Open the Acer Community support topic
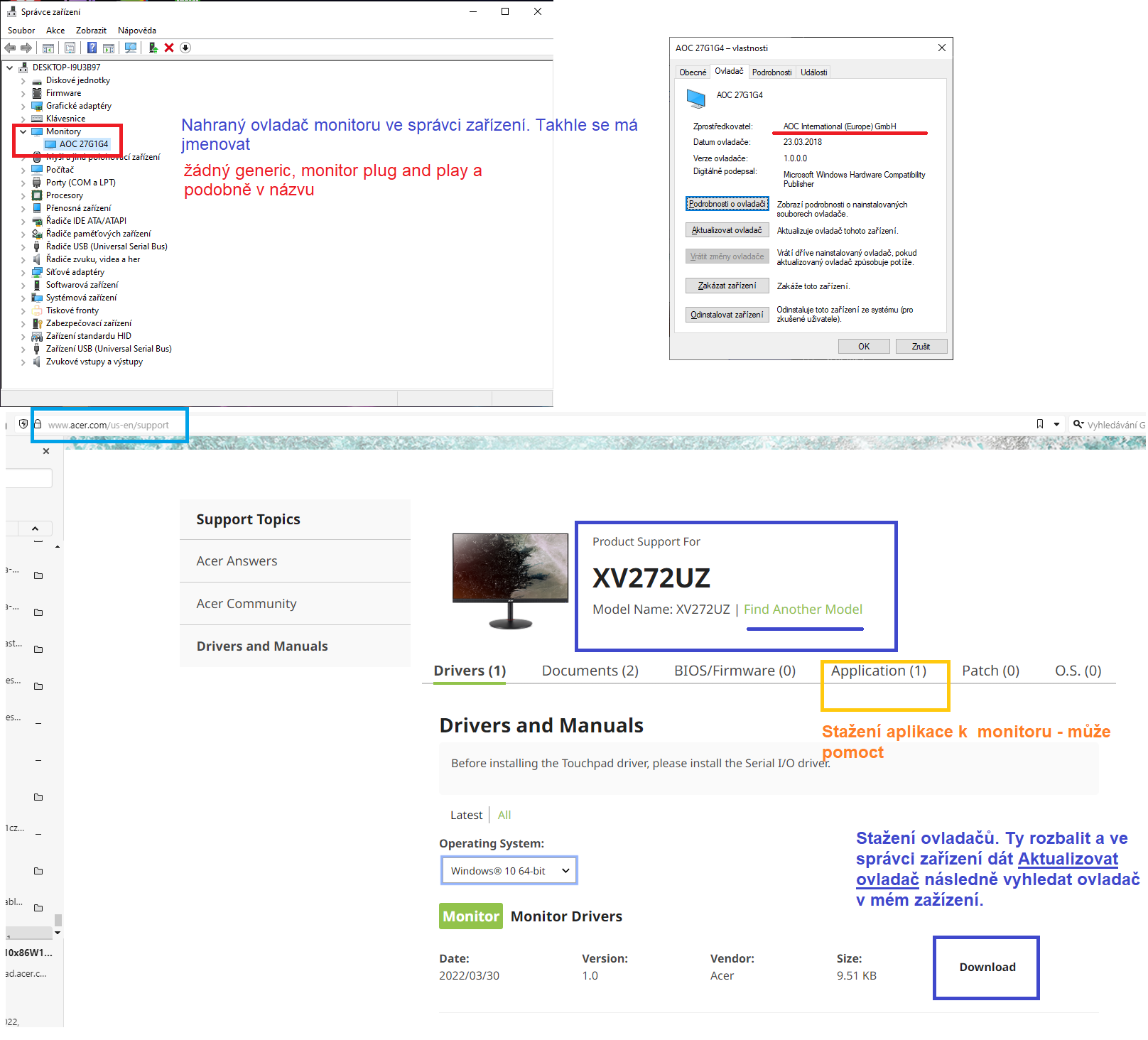 246,604
